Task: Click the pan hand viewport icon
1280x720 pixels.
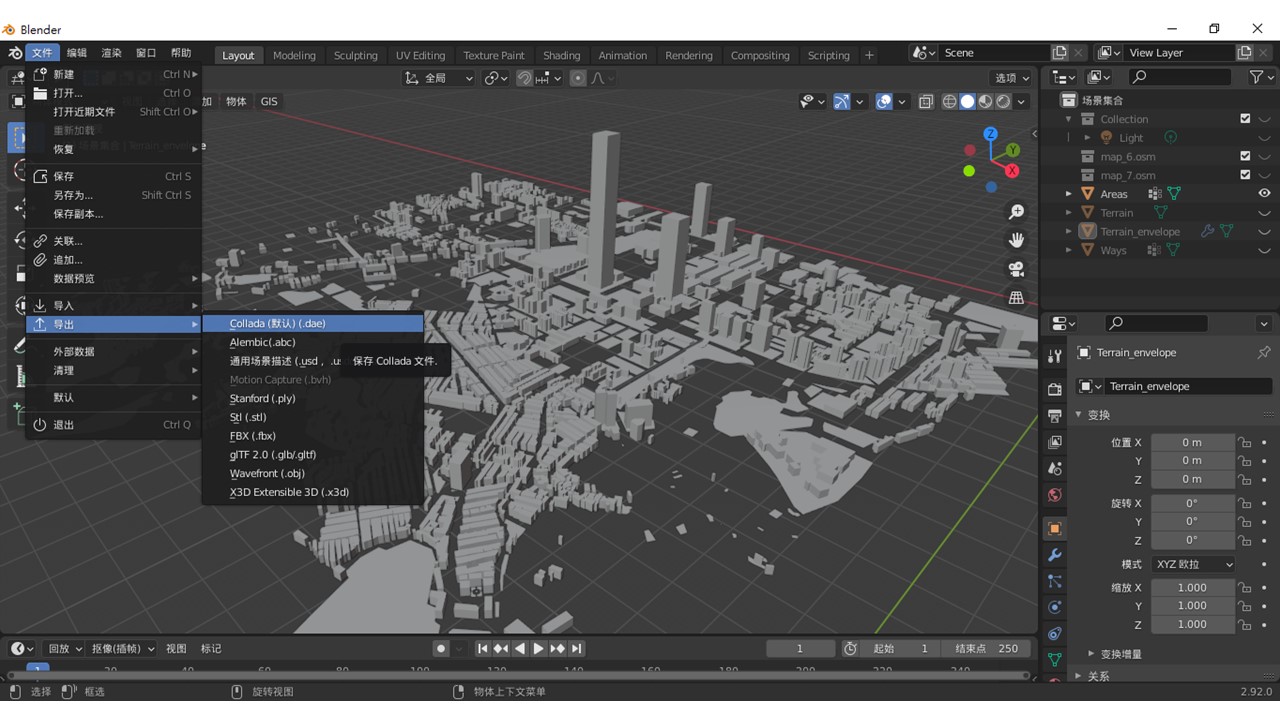Action: pyautogui.click(x=1016, y=240)
